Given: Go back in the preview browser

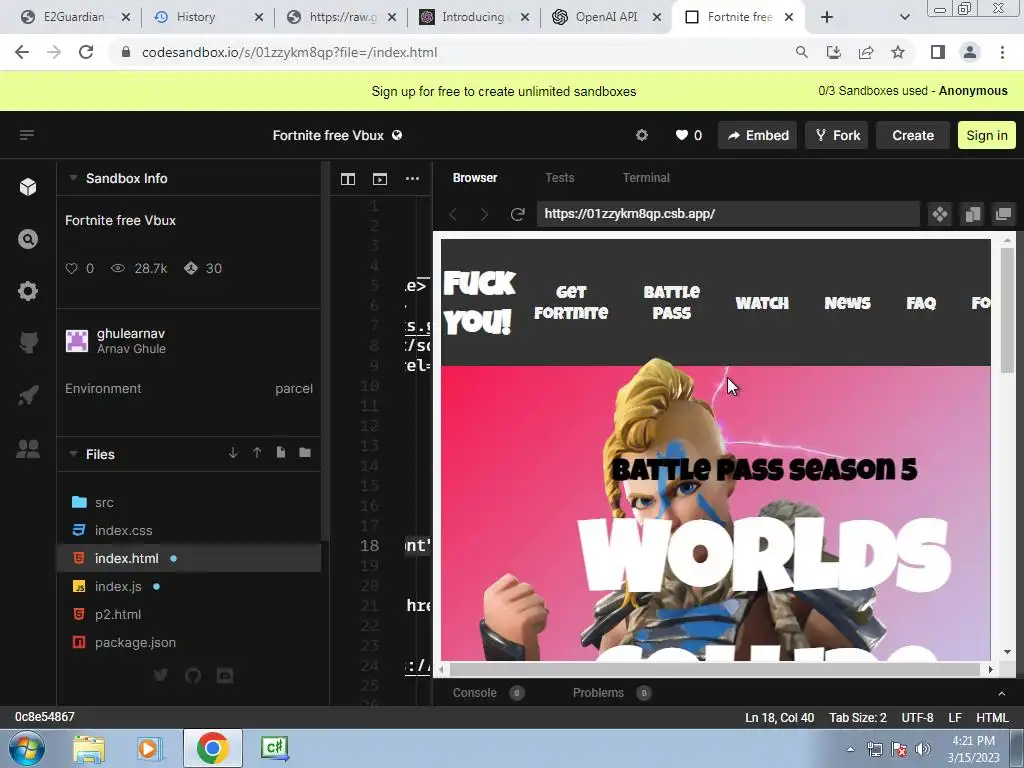Looking at the screenshot, I should tap(453, 214).
